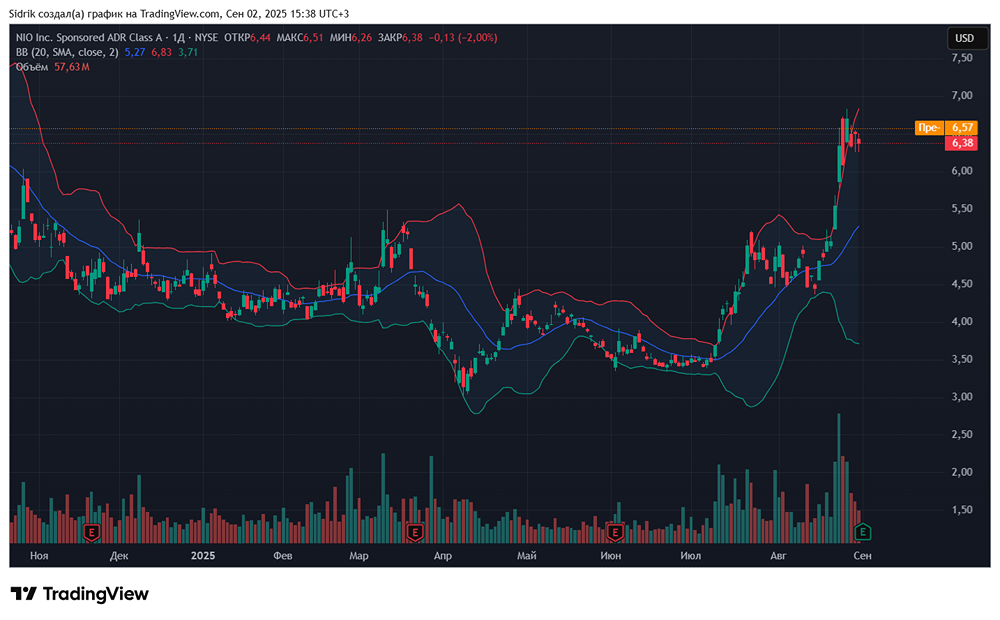Click the earnings marker at Июн
This screenshot has width=1000, height=620.
615,532
